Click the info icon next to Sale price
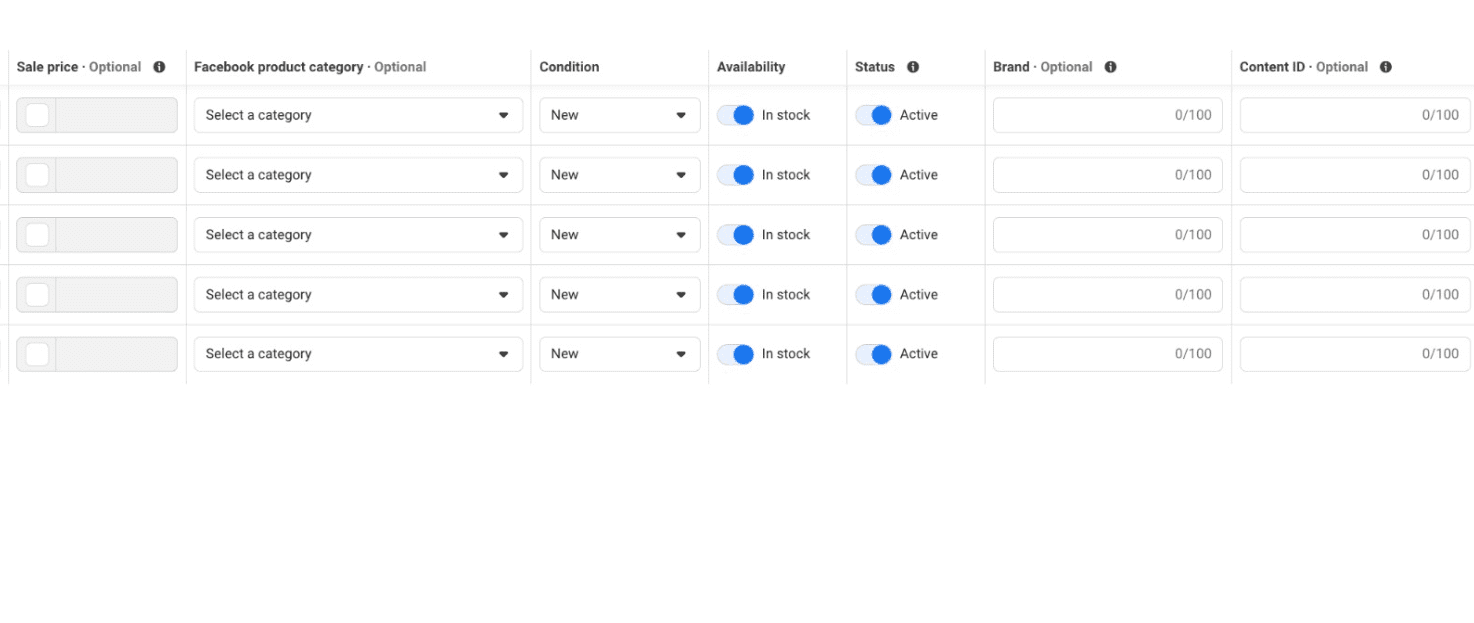This screenshot has height=623, width=1474. 159,67
